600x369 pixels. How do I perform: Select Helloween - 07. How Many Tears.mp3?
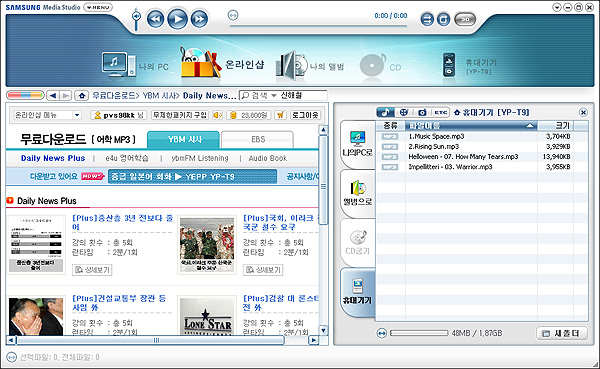pos(463,157)
